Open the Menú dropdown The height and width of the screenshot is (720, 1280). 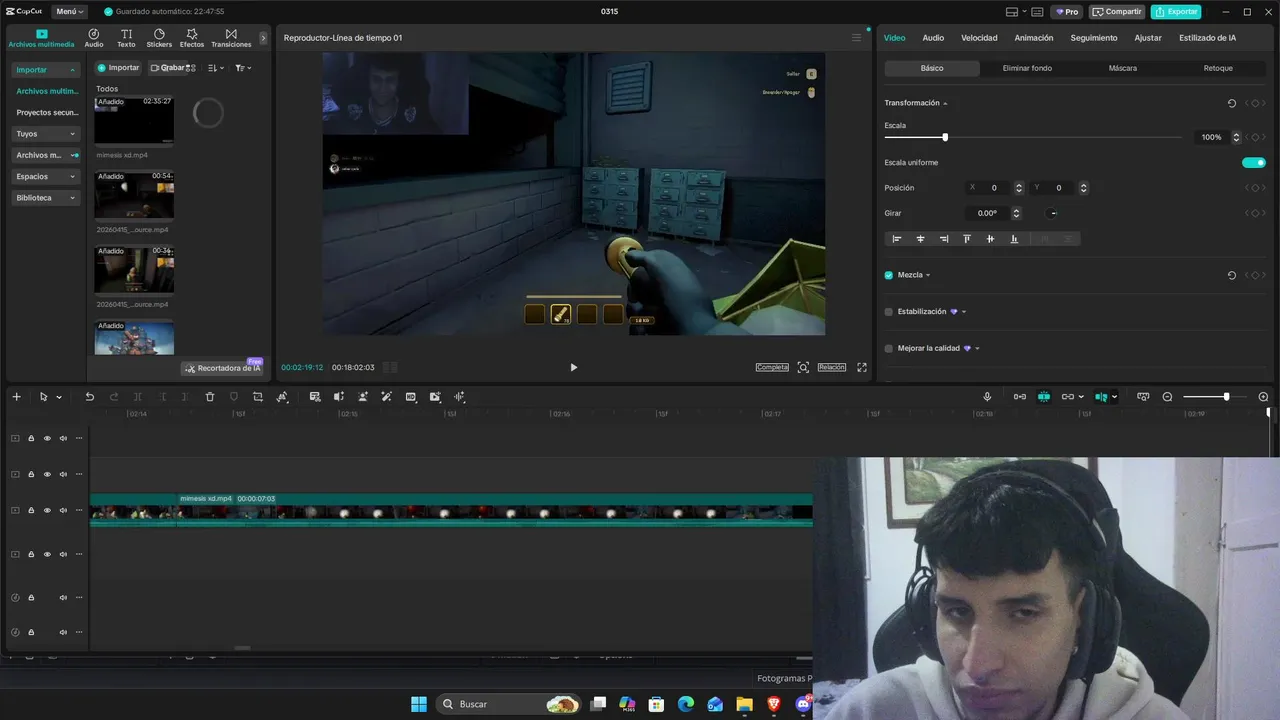[x=69, y=12]
